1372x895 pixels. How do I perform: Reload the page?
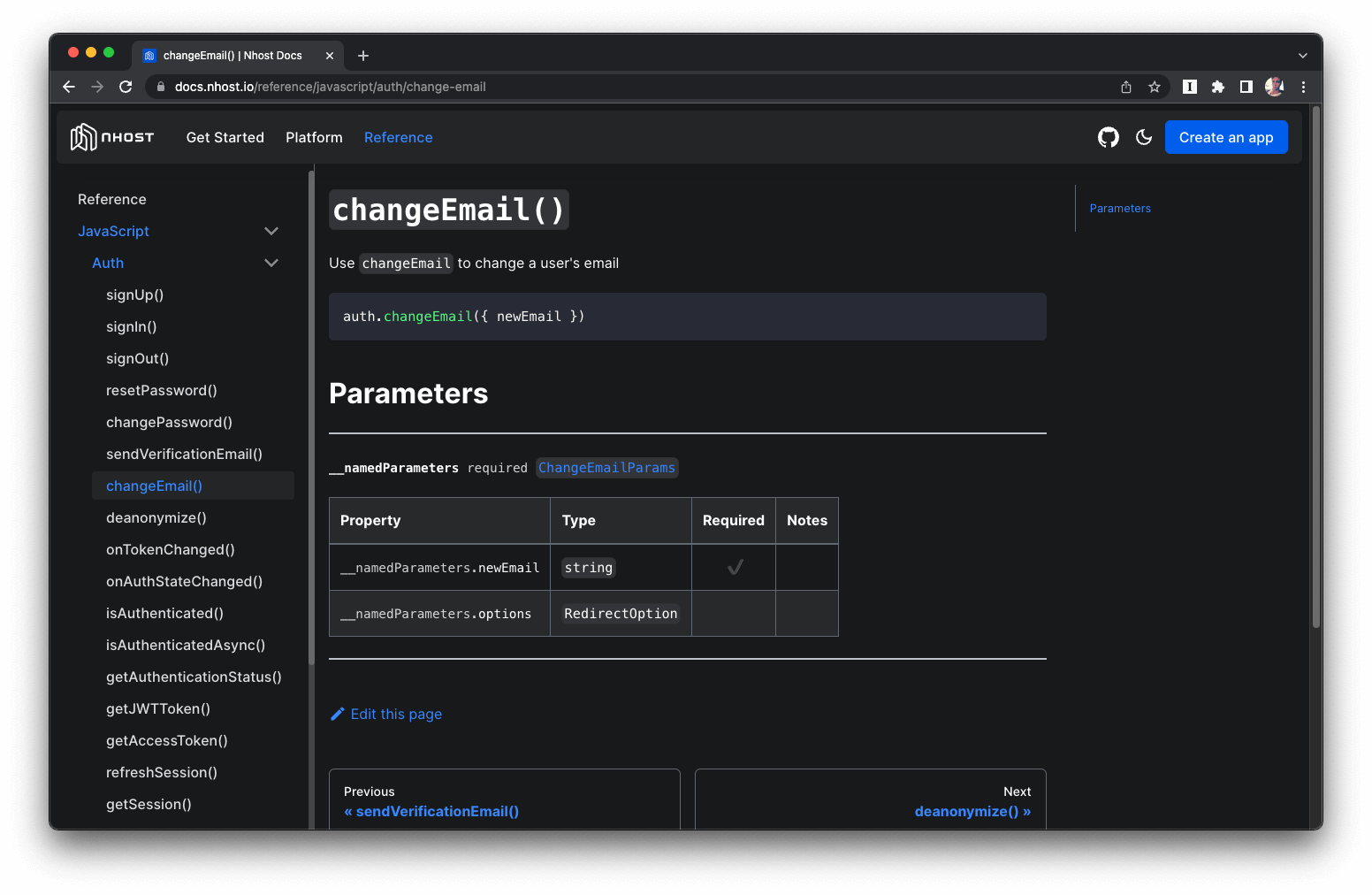126,87
